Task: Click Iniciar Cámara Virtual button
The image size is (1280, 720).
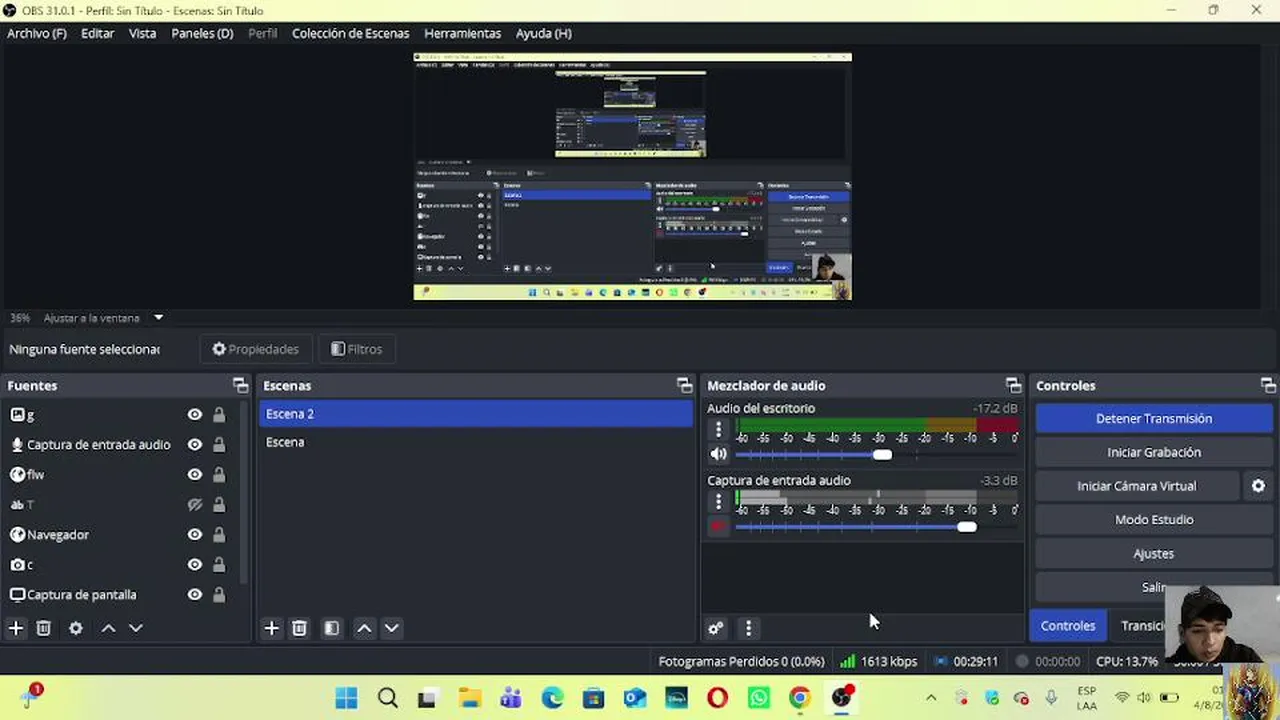Action: click(x=1137, y=486)
